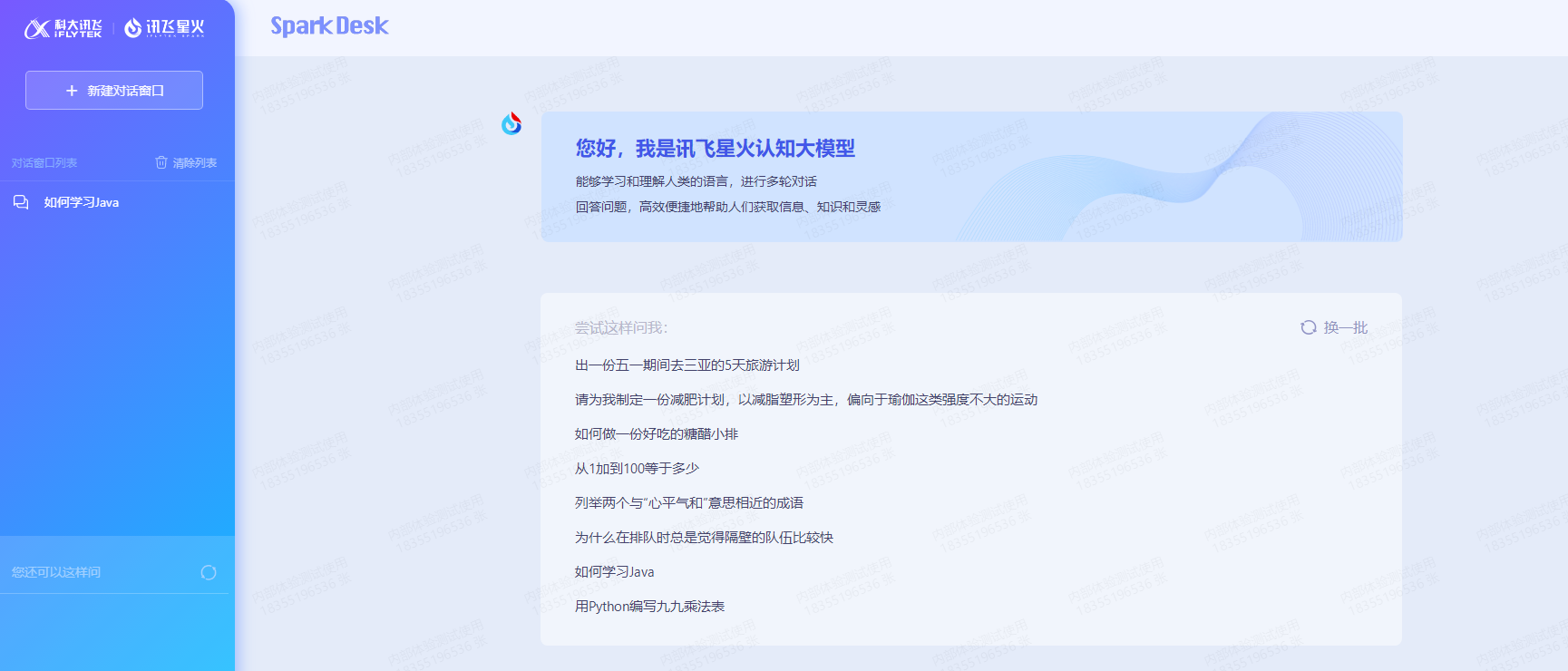Screen dimensions: 1568x671
Task: Choose the 排队 queue question suggestion
Action: point(704,538)
